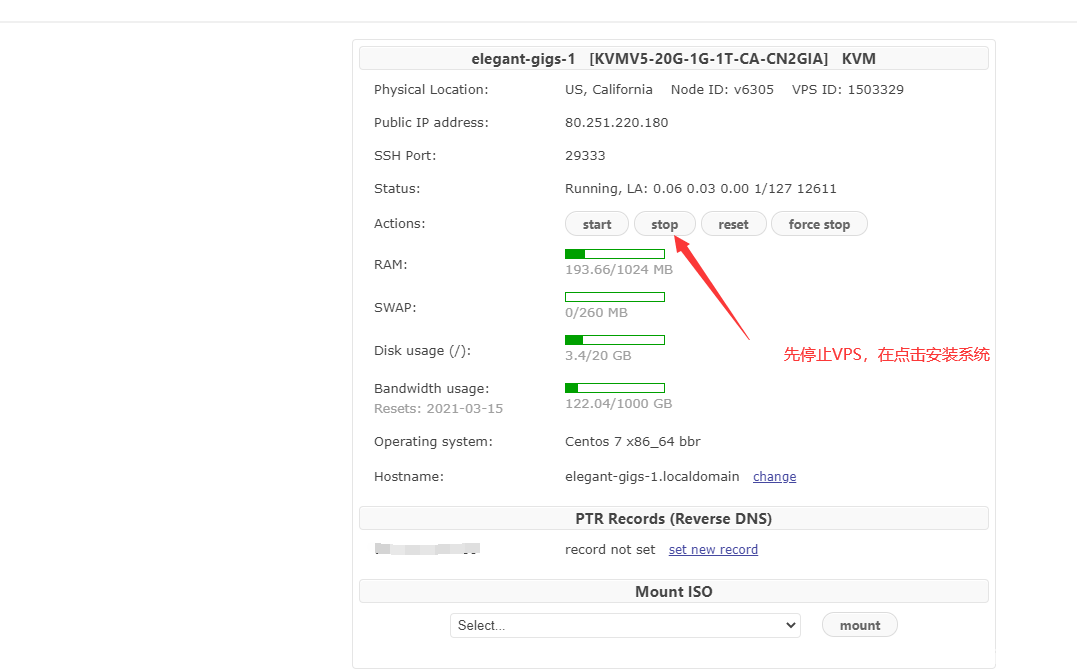This screenshot has height=672, width=1077.
Task: Click the start button in Actions
Action: click(596, 224)
